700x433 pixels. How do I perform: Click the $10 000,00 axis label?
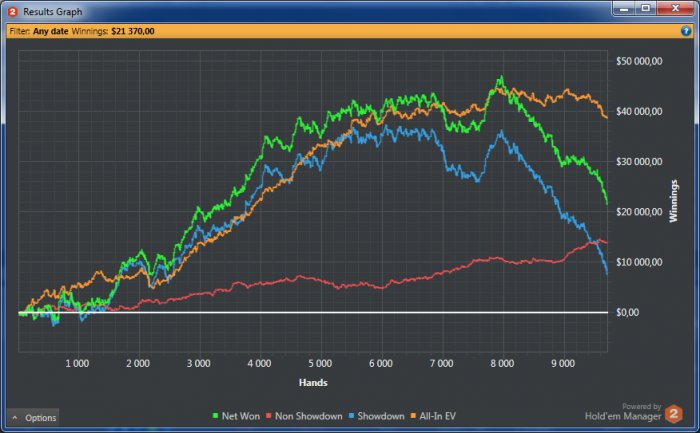[639, 262]
